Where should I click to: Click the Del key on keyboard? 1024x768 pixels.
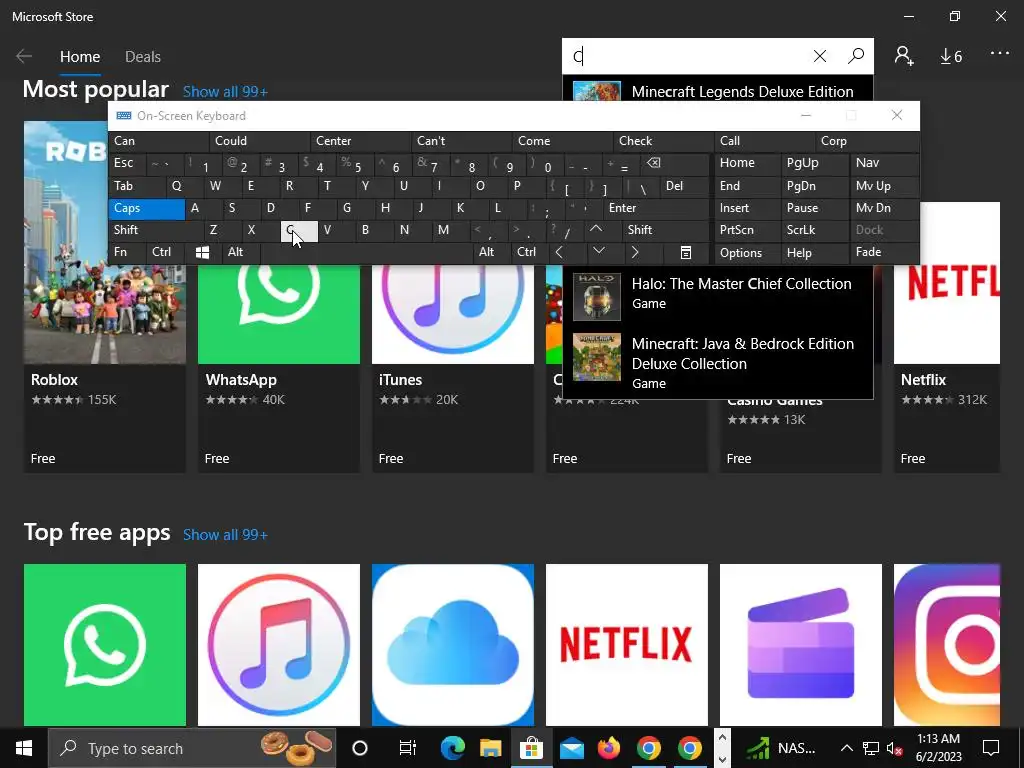coord(684,186)
